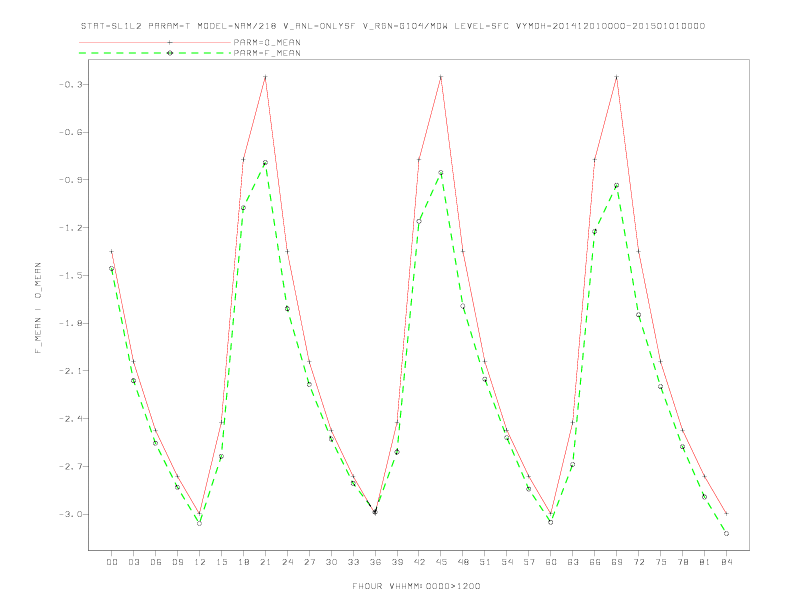Click the 09 forecast hour tick label
This screenshot has width=792, height=612.
coord(177,562)
